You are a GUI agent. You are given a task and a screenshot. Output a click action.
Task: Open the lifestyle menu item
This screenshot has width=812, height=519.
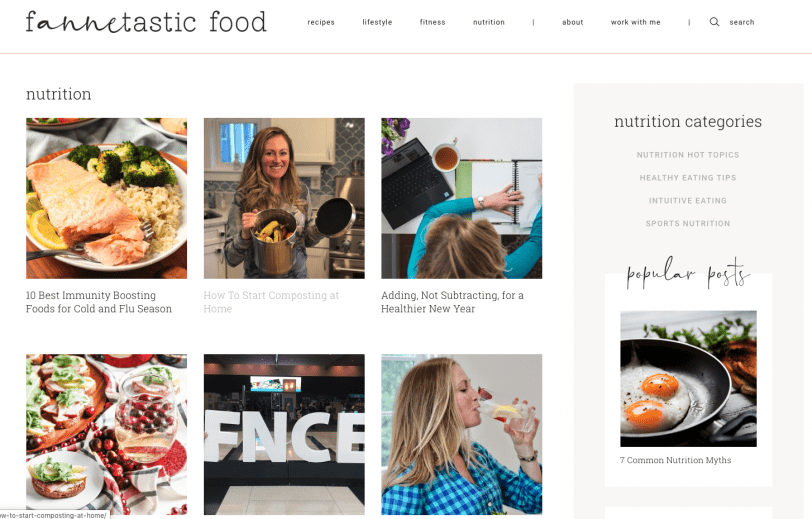(x=378, y=22)
